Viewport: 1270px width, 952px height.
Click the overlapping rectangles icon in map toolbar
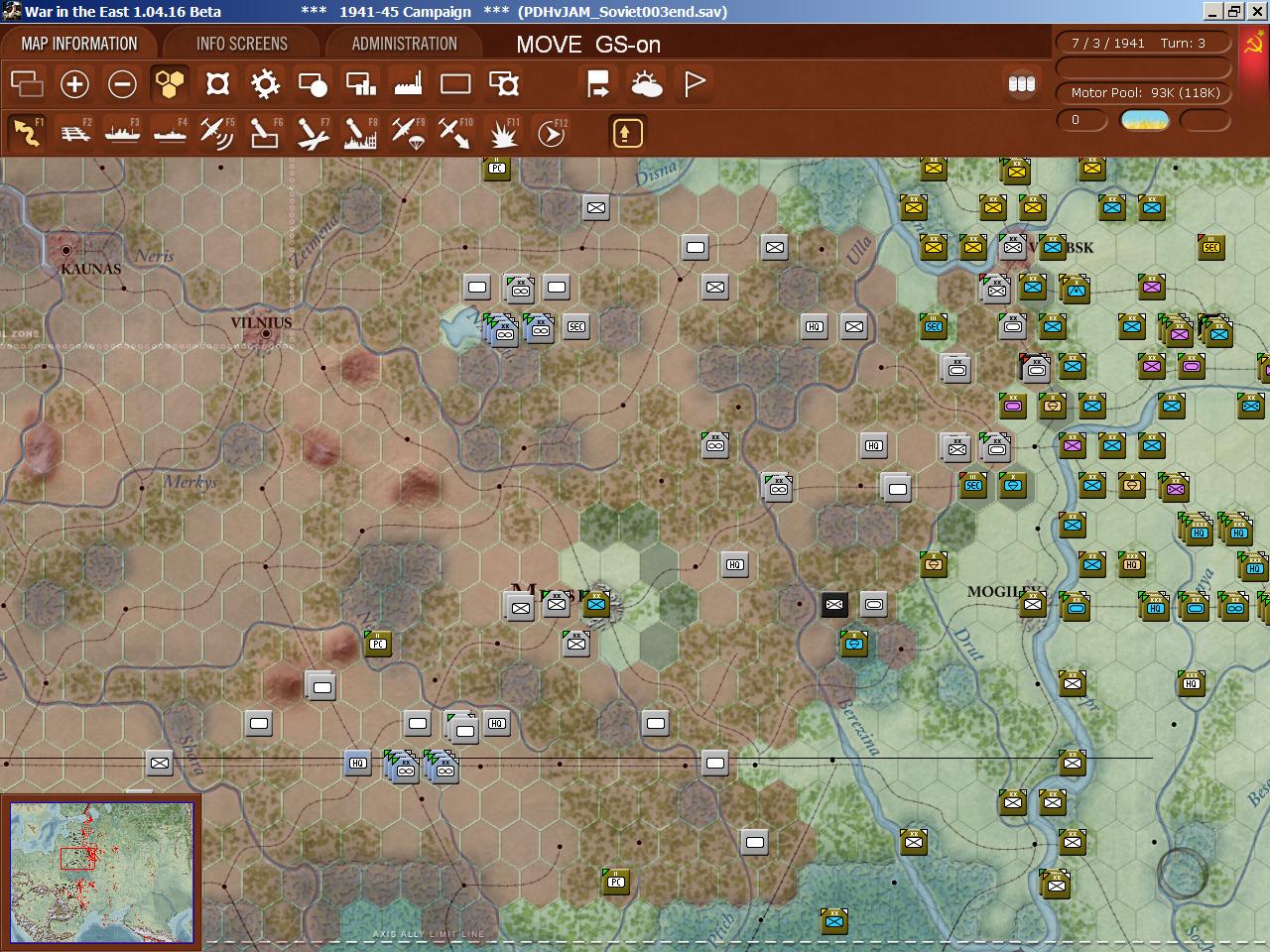click(27, 84)
